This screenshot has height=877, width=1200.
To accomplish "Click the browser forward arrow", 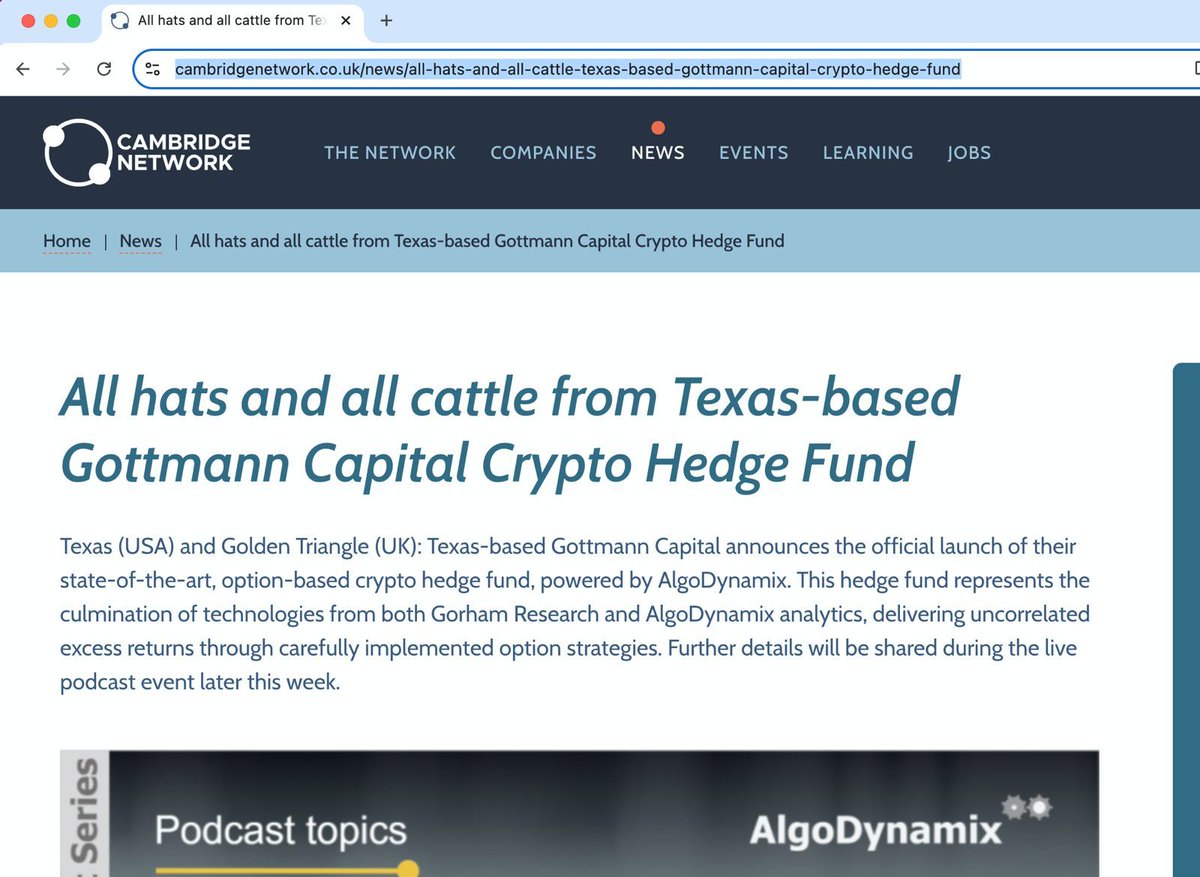I will coord(63,69).
